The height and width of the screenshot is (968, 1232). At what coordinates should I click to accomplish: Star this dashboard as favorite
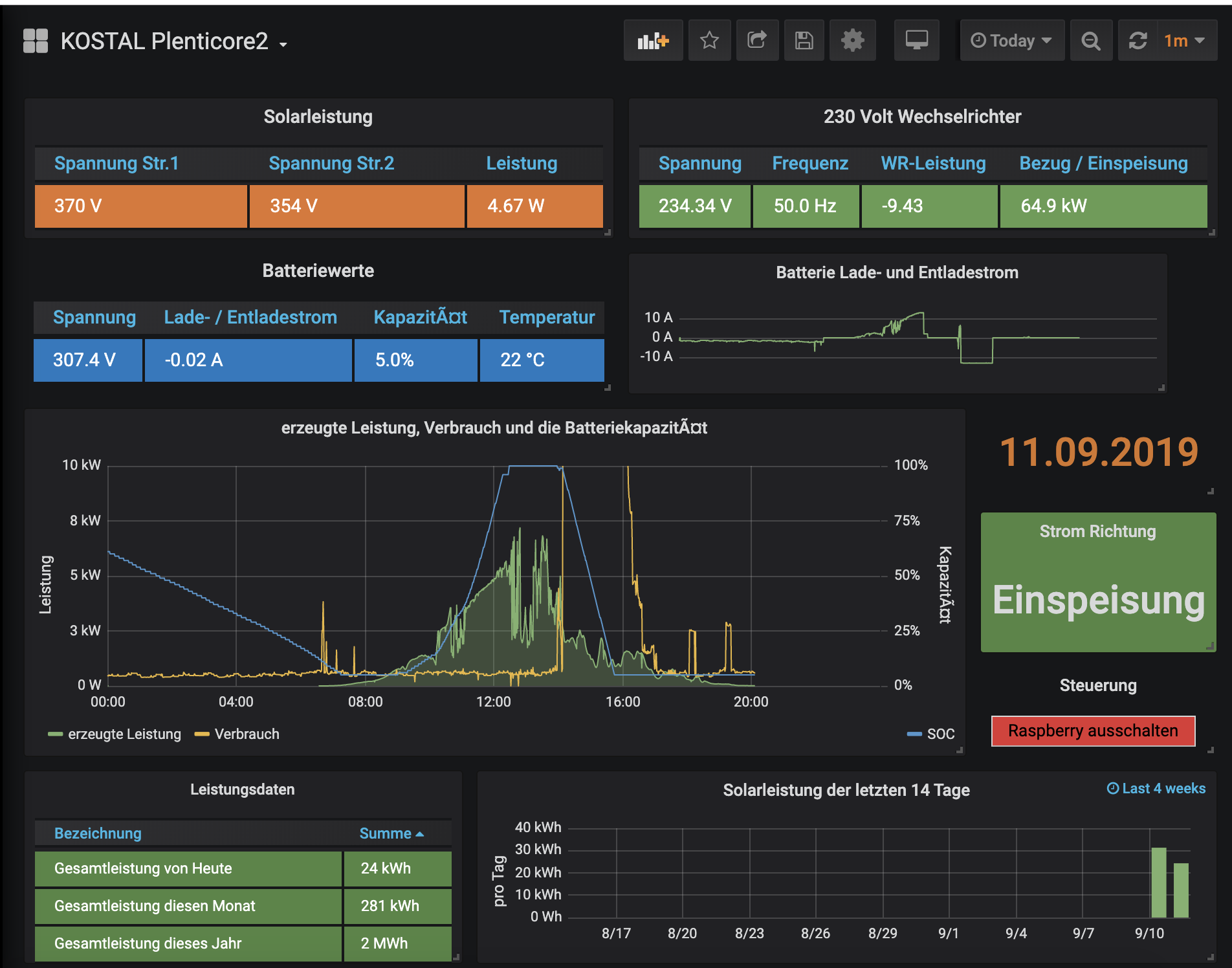point(710,41)
